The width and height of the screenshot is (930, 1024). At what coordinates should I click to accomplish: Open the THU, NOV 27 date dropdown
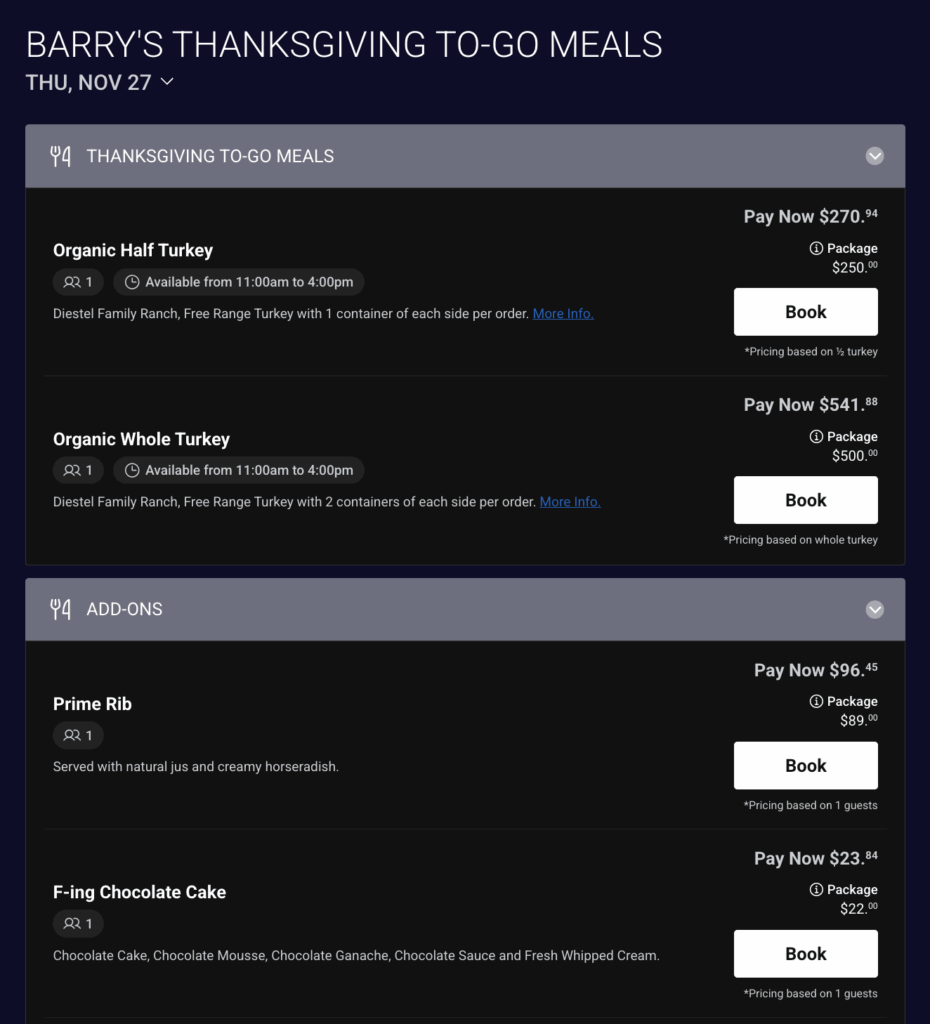tap(166, 82)
